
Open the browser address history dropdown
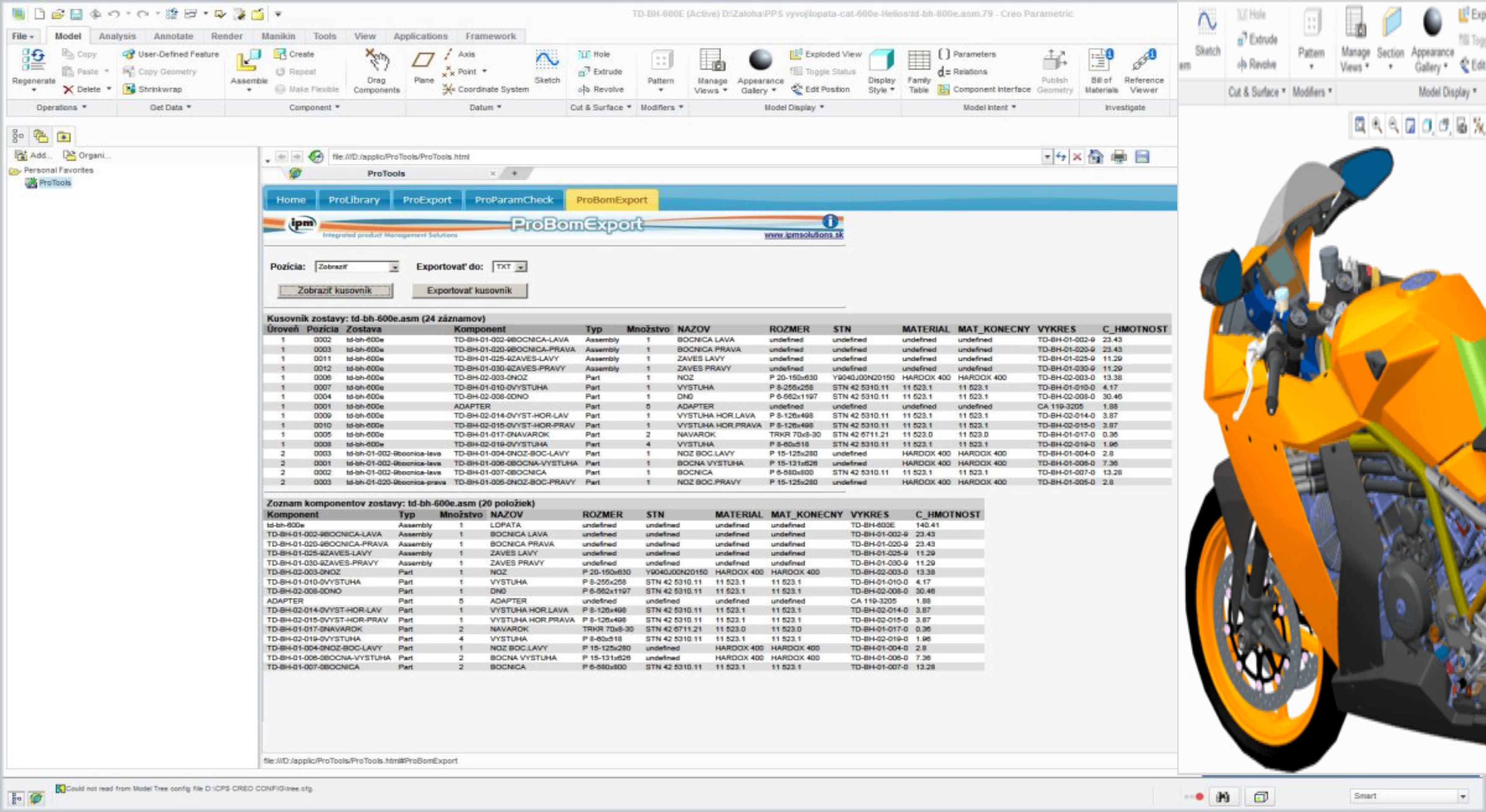[1047, 157]
